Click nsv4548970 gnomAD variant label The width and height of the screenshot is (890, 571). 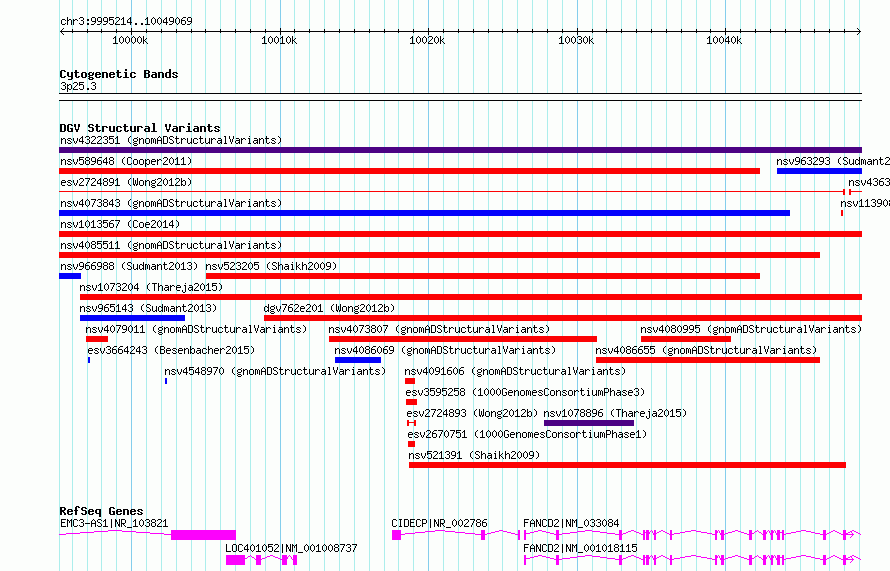[275, 371]
